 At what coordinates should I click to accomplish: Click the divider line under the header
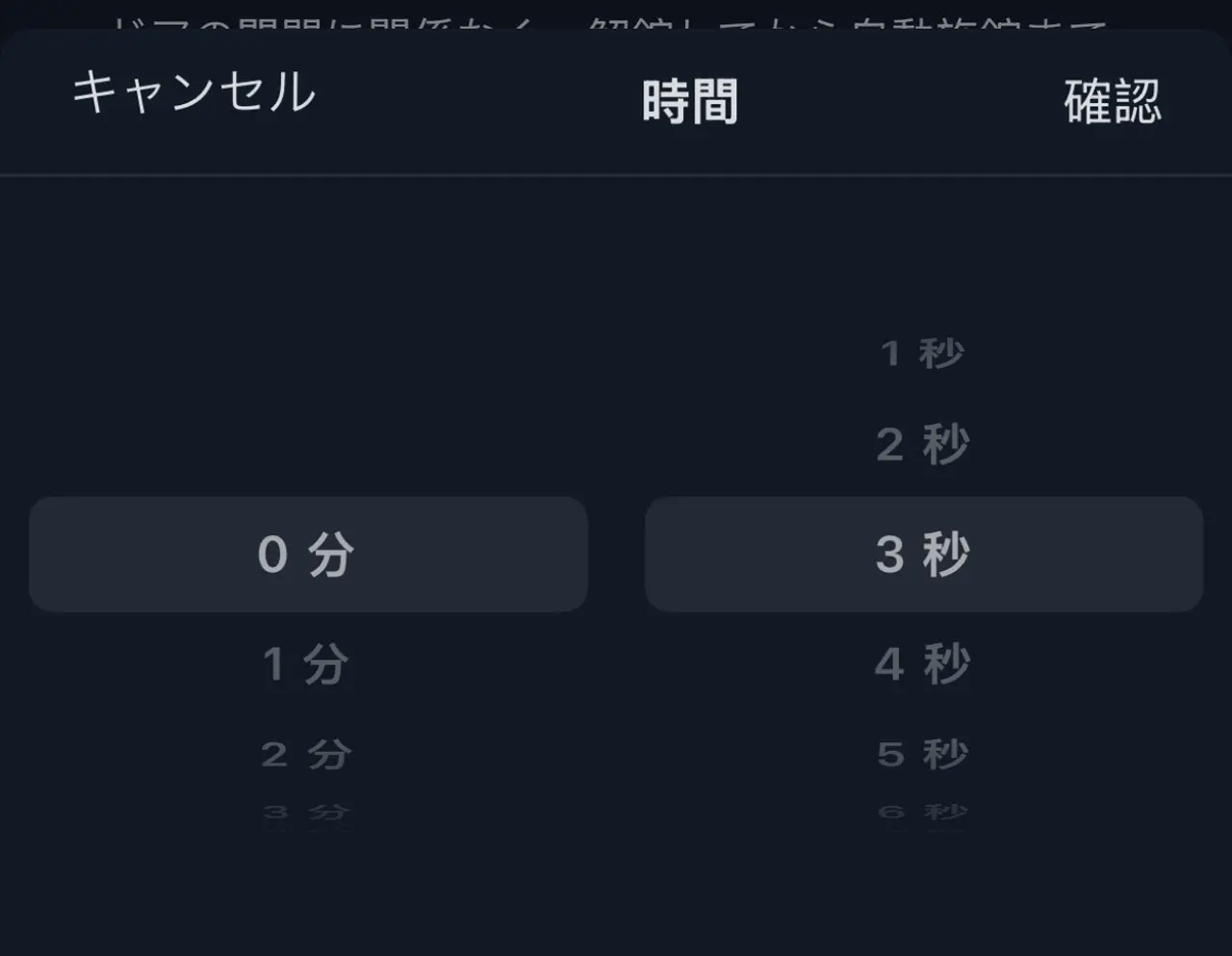click(x=616, y=175)
